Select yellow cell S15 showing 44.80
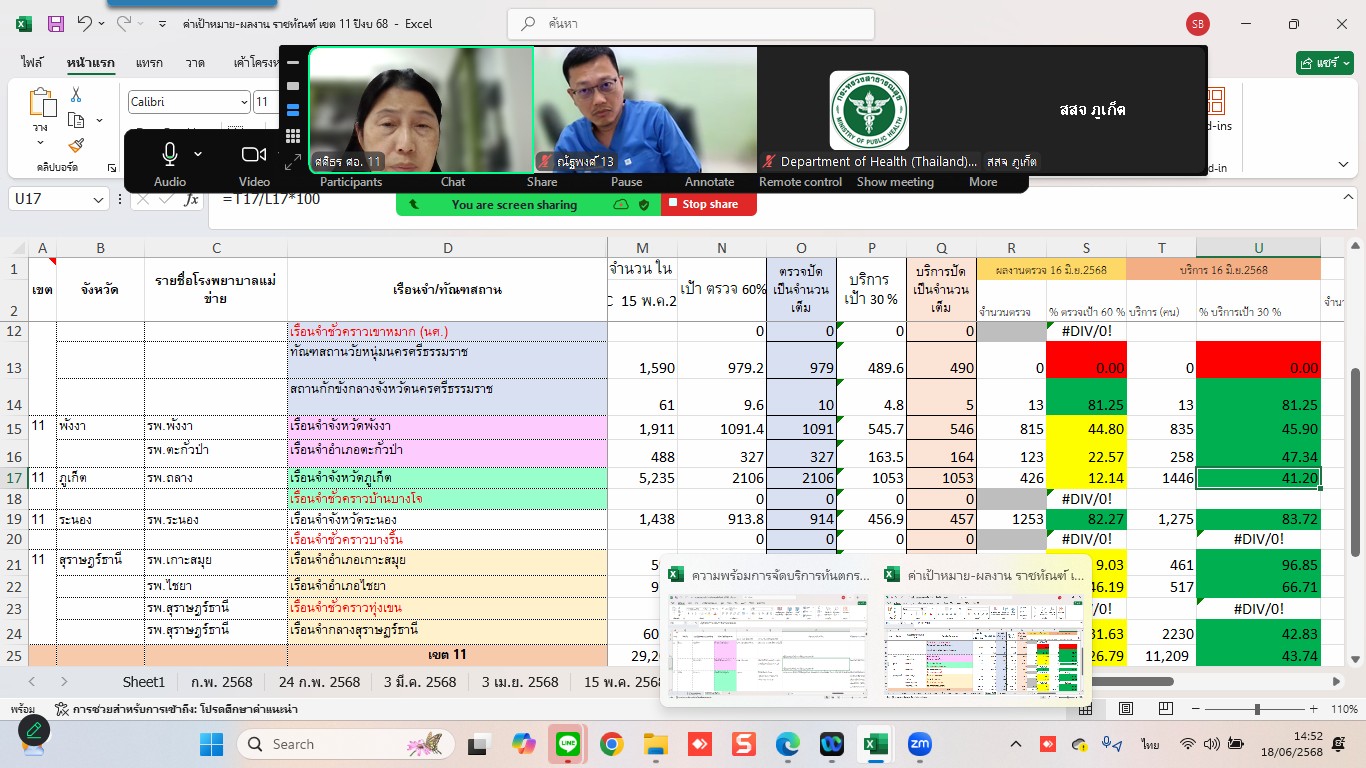Screen dimensions: 1366x768 pos(1086,428)
